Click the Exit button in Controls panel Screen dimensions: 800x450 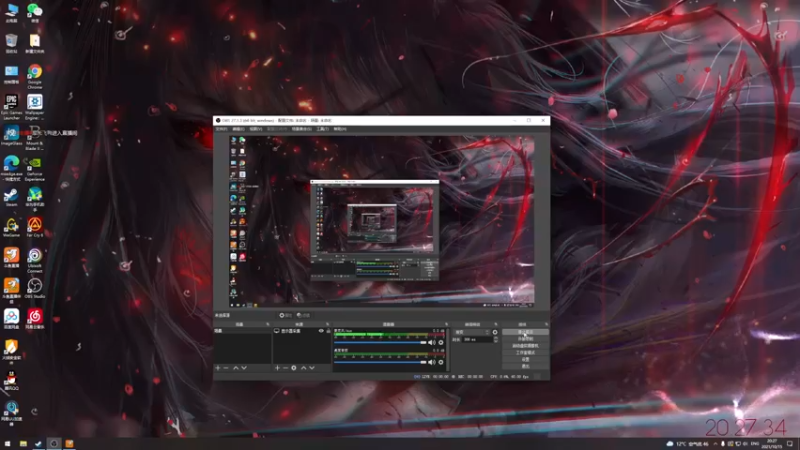pyautogui.click(x=526, y=366)
